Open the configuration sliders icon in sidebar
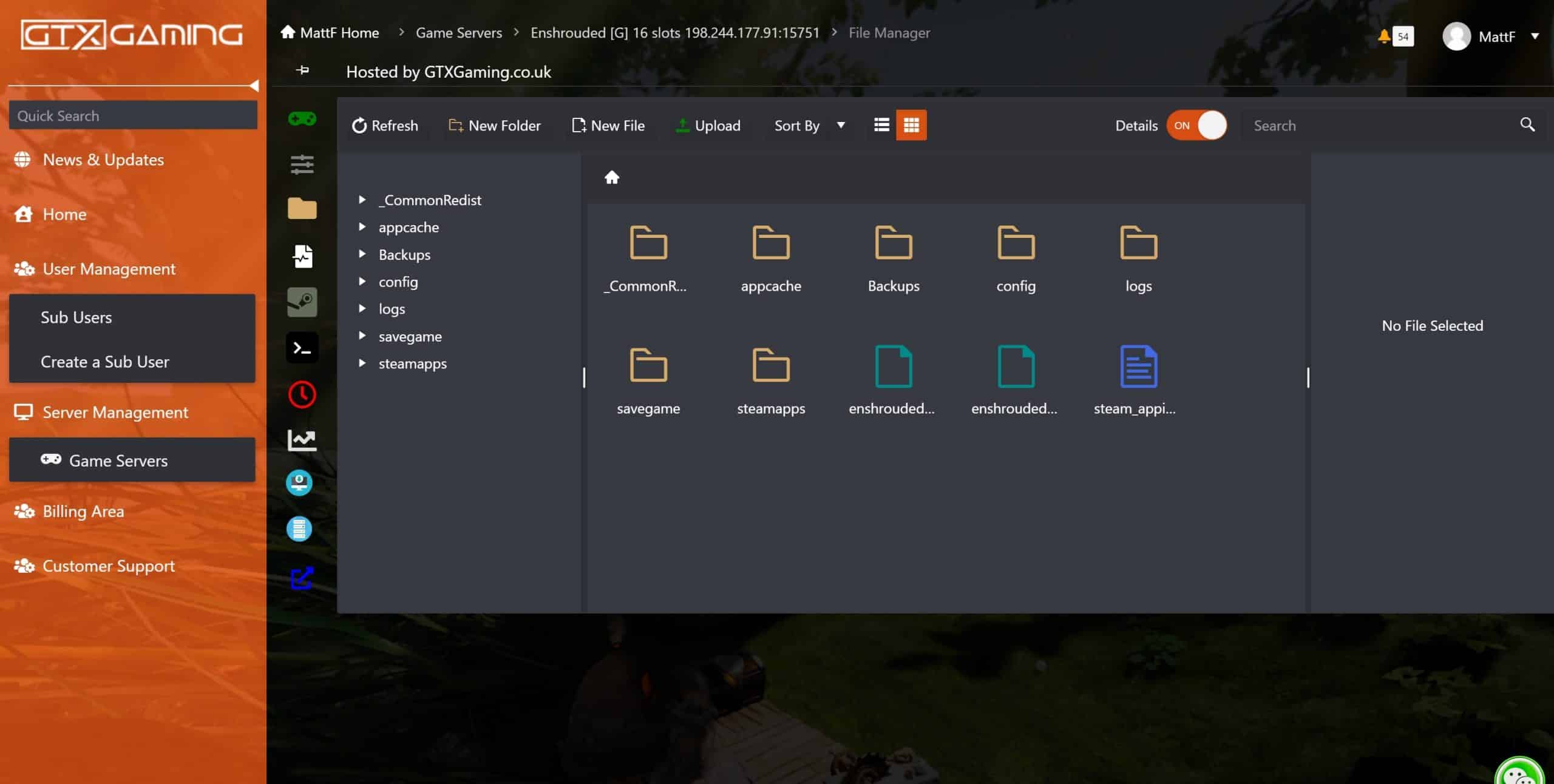The width and height of the screenshot is (1554, 784). (x=302, y=164)
